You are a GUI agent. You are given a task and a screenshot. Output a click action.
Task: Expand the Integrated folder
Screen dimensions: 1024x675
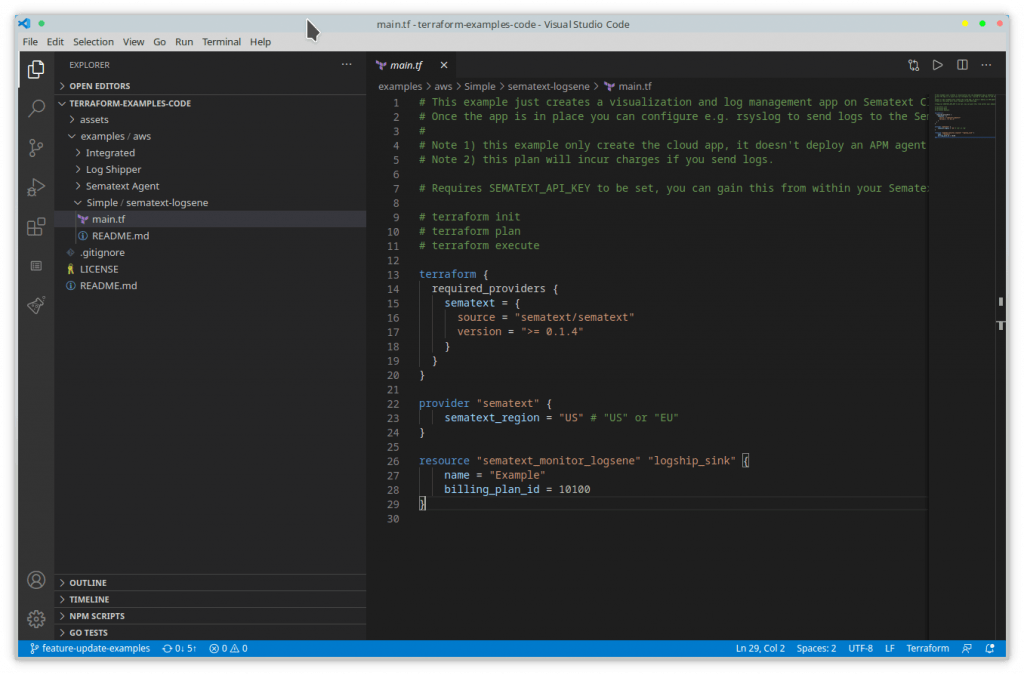110,153
